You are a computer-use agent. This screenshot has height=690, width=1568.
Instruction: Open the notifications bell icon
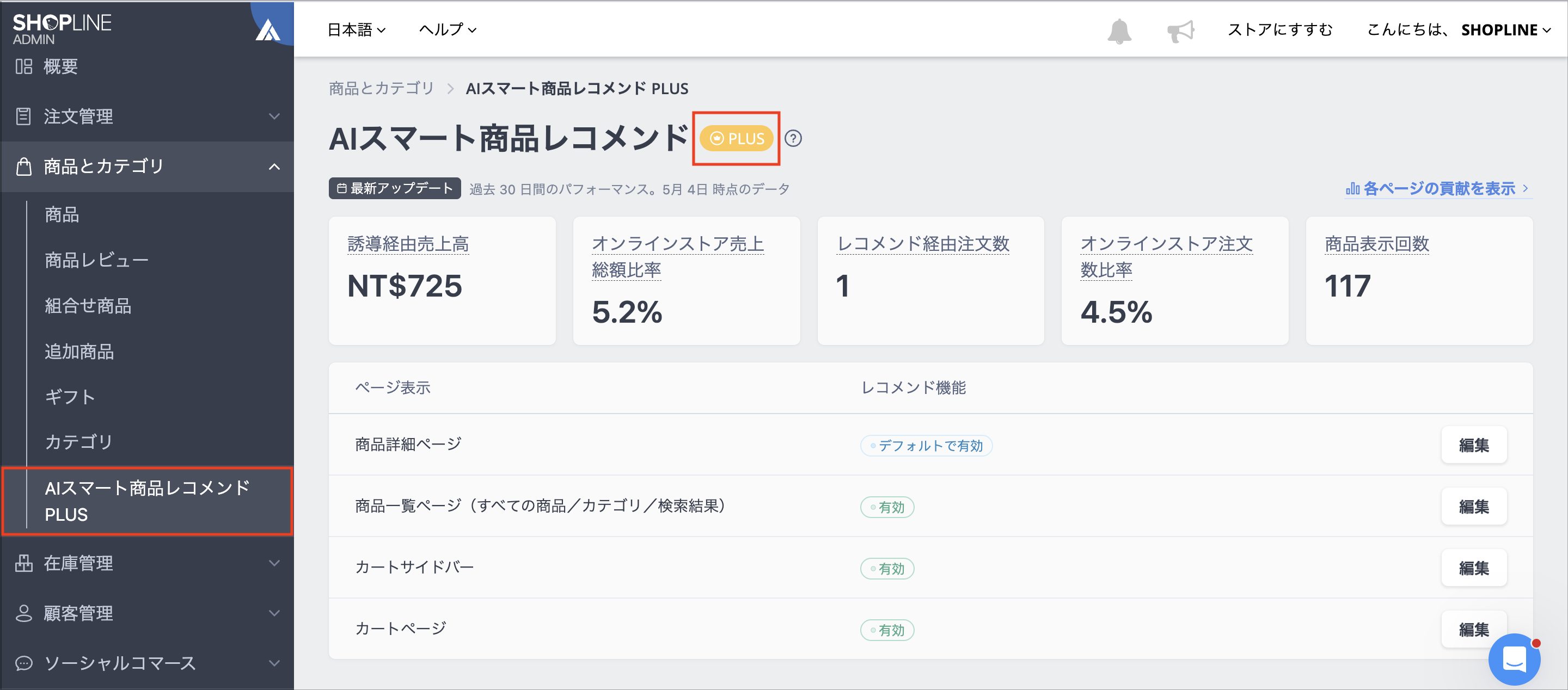click(1119, 30)
